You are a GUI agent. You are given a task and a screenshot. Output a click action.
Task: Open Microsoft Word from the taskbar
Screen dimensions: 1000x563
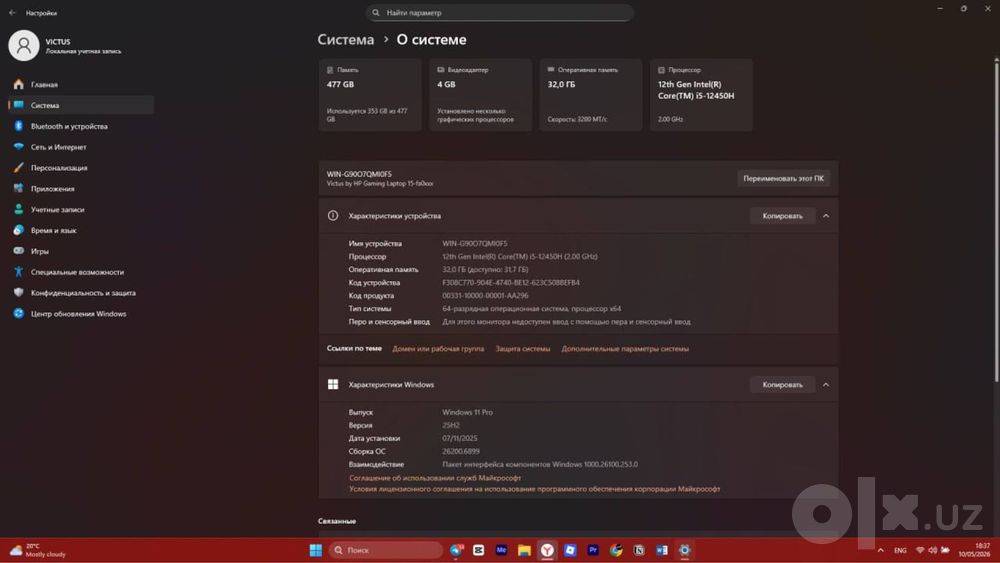click(x=662, y=550)
